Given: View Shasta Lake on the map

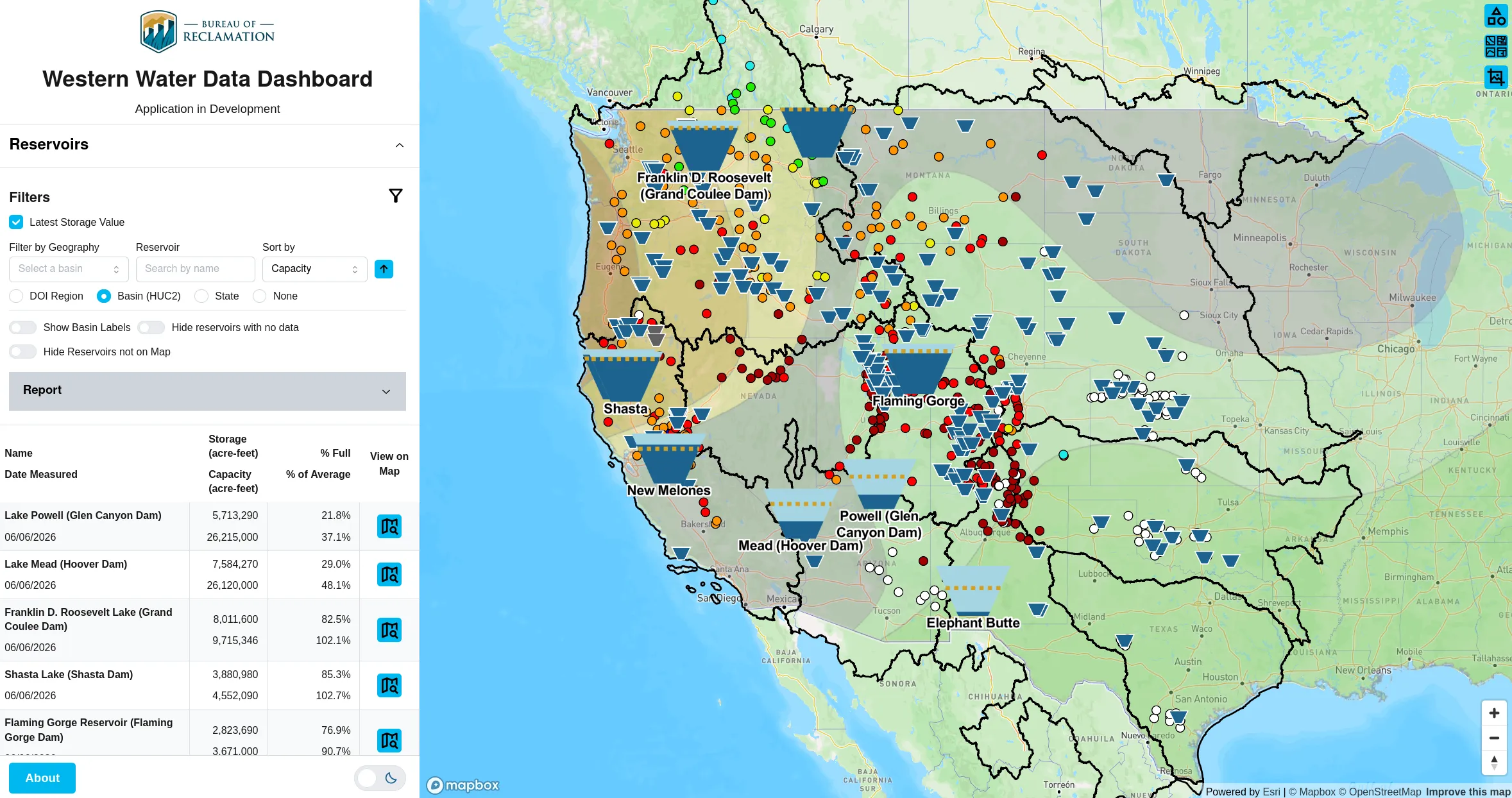Looking at the screenshot, I should coord(389,686).
